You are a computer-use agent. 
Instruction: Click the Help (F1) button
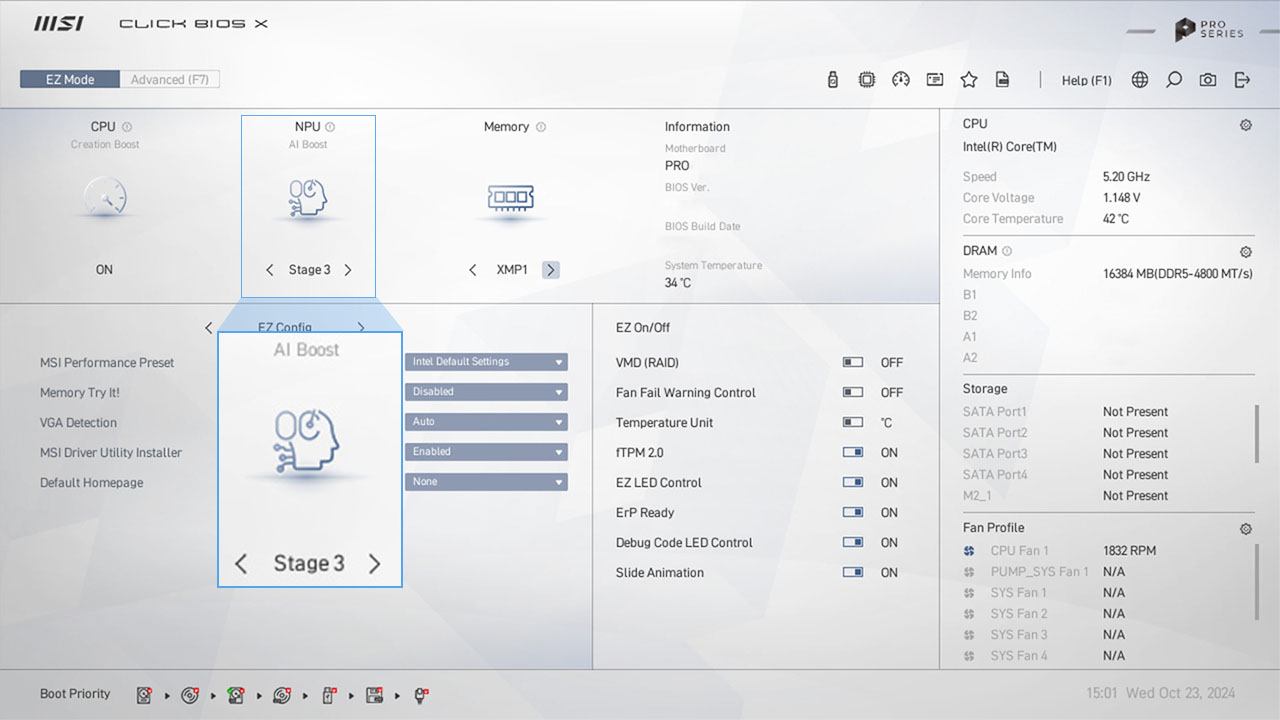point(1086,80)
